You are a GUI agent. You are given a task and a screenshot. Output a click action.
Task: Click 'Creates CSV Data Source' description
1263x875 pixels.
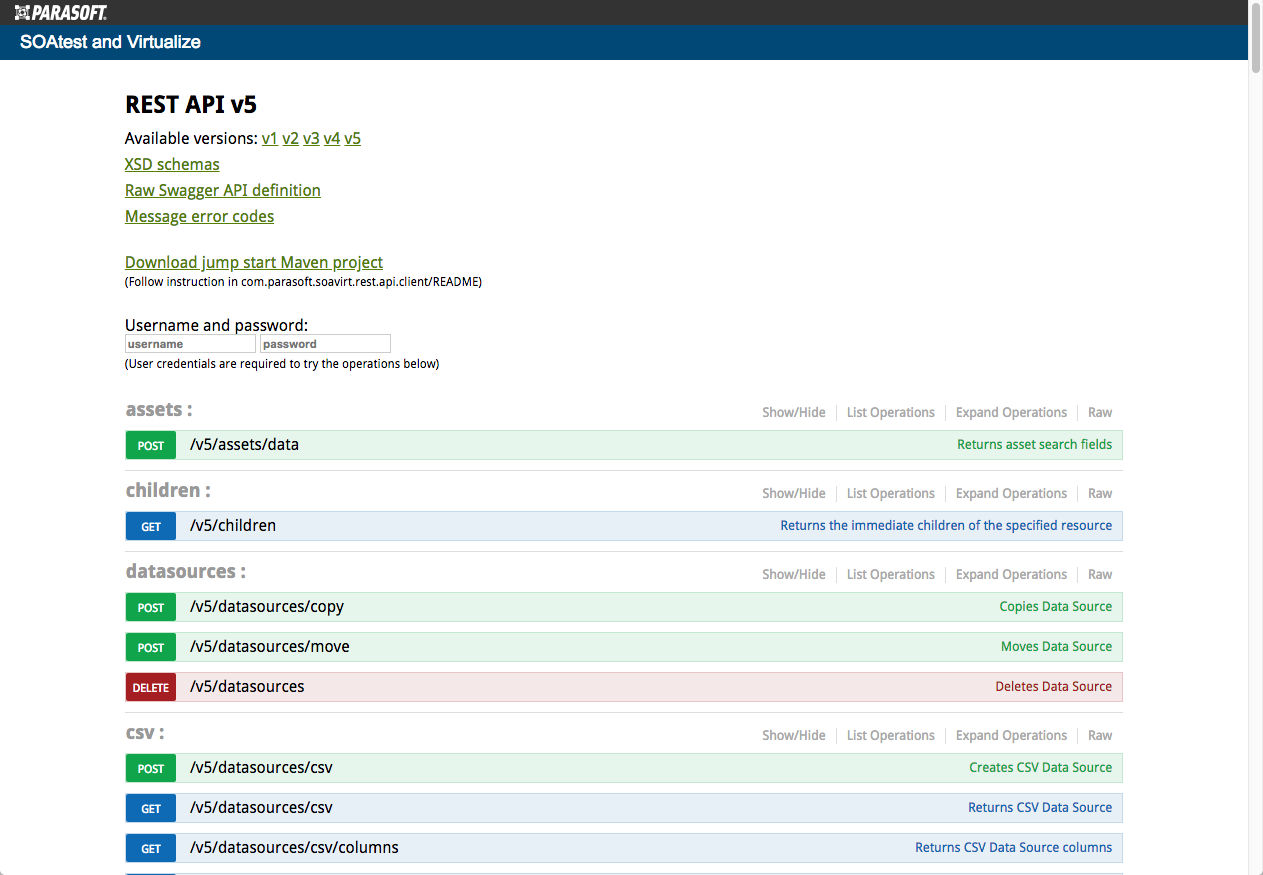pyautogui.click(x=1041, y=768)
